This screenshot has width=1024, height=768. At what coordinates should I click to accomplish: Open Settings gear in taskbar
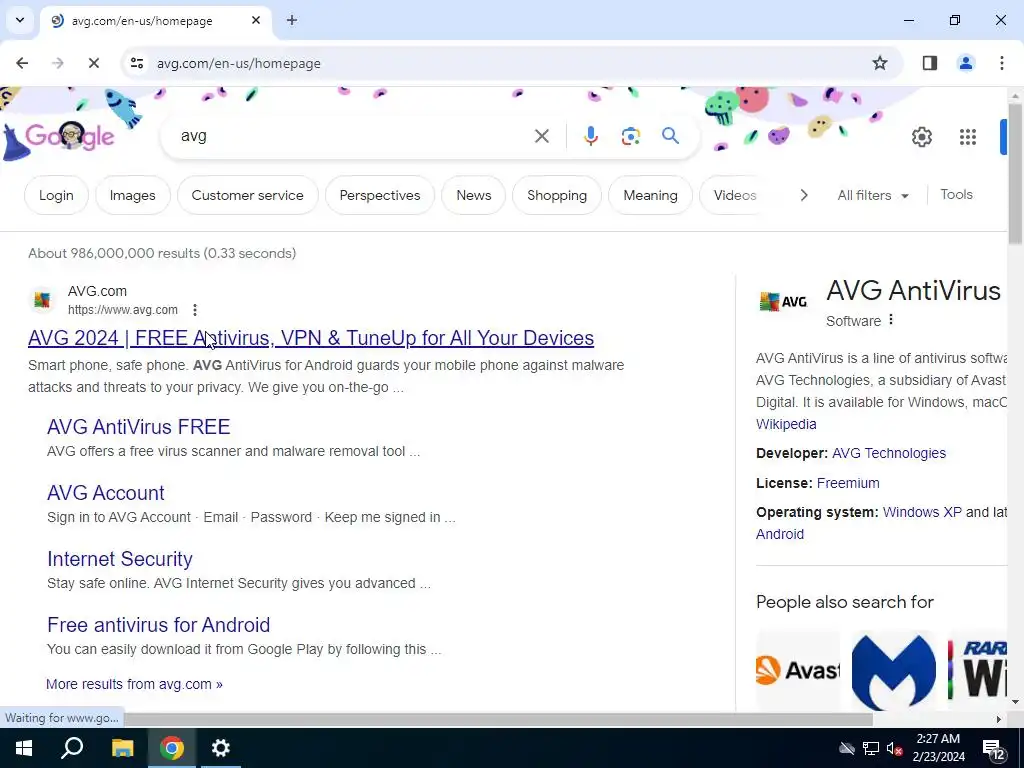[221, 748]
